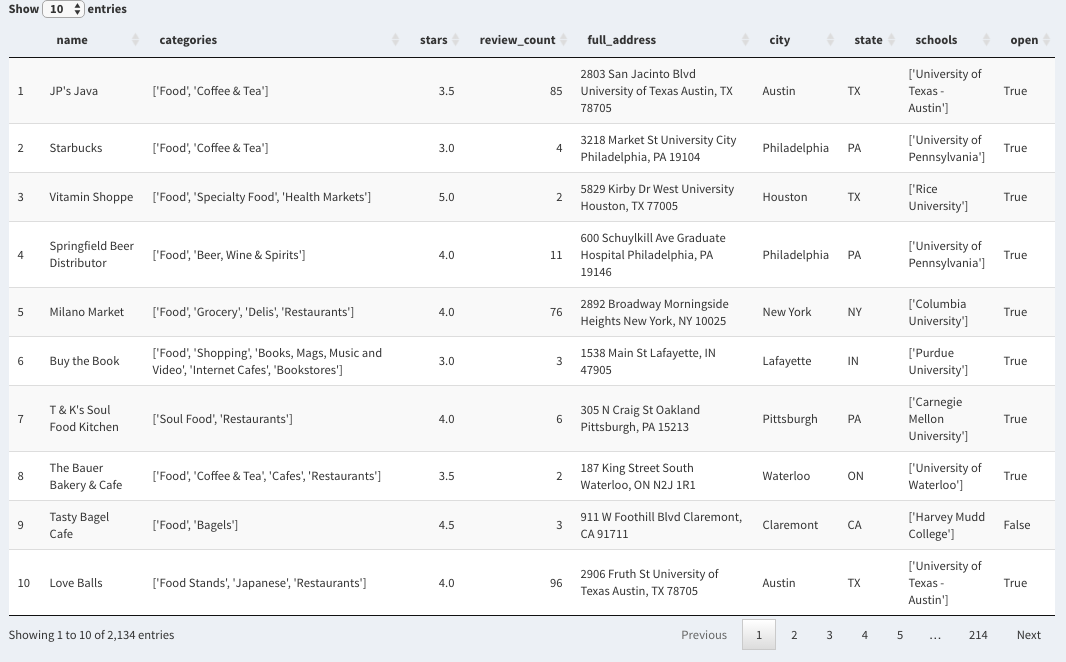Sort table by the categories column

[x=275, y=40]
